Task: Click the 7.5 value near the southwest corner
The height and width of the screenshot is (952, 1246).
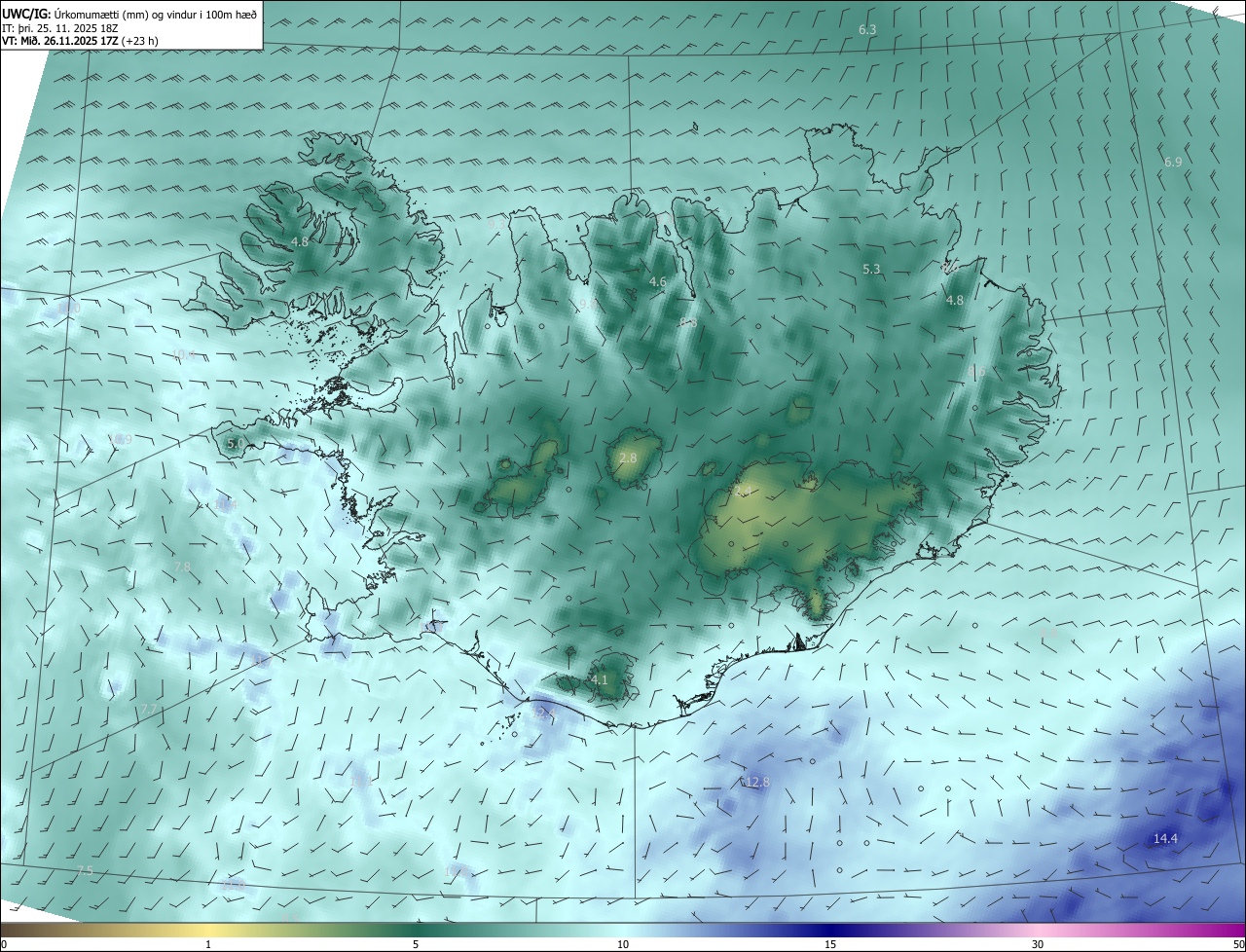Action: [85, 870]
